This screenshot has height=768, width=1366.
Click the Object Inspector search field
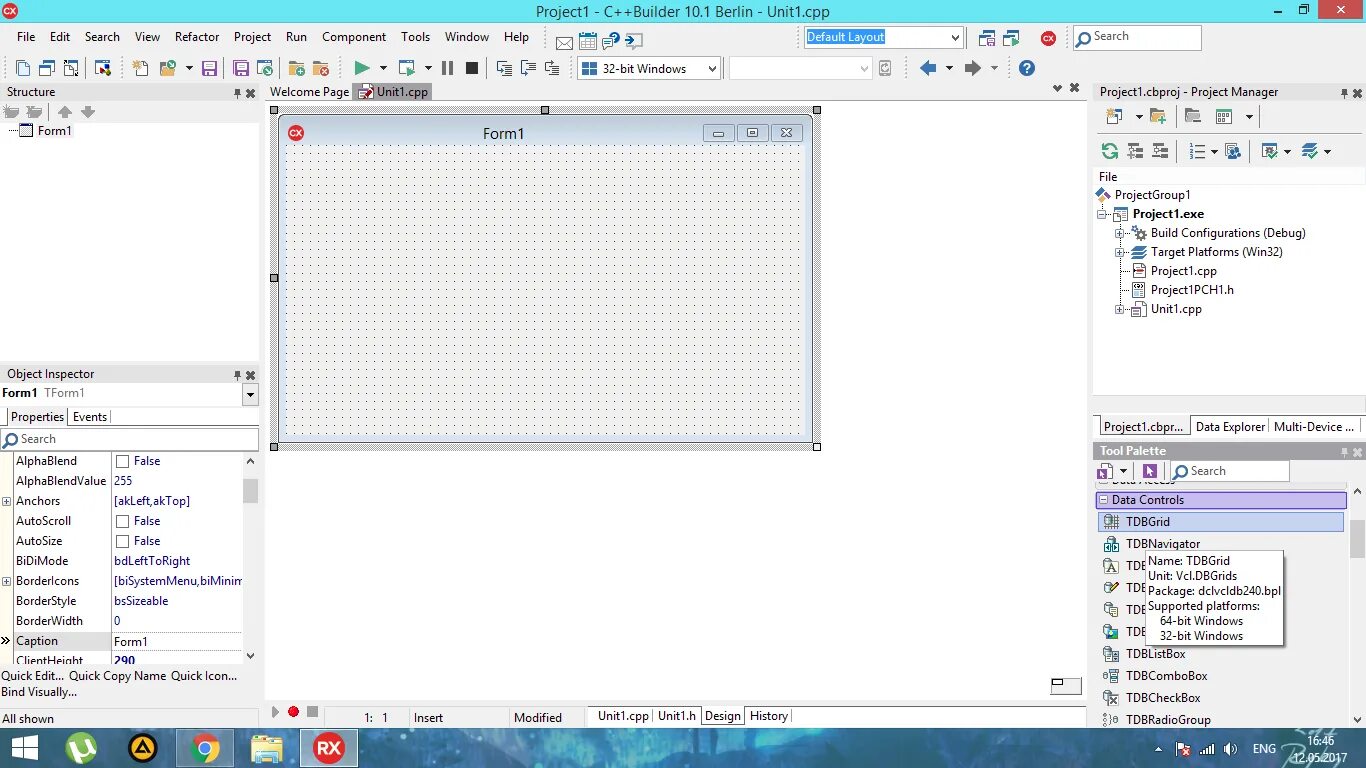130,439
